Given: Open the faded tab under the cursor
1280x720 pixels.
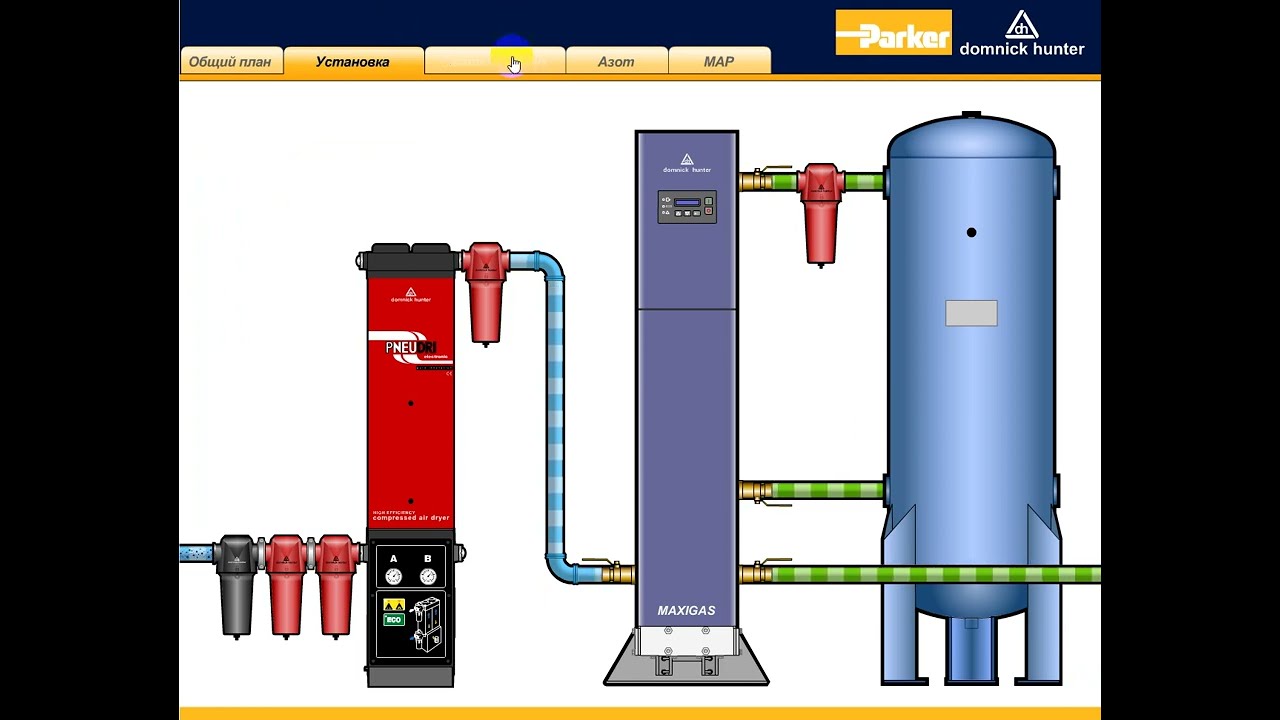Looking at the screenshot, I should (x=496, y=61).
